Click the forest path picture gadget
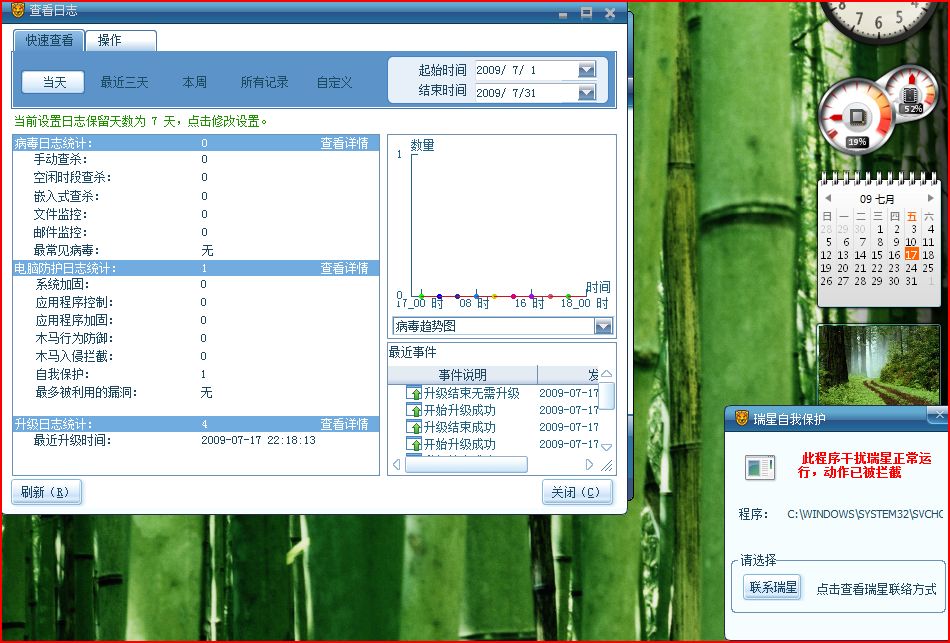The height and width of the screenshot is (643, 950). pyautogui.click(x=879, y=364)
